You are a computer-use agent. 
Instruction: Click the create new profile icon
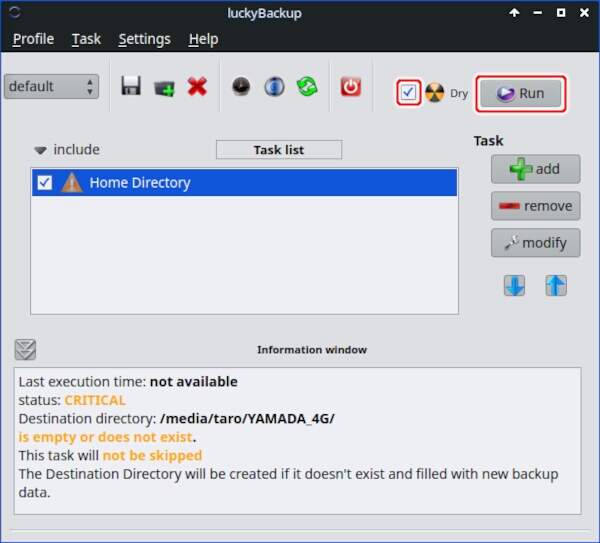[164, 87]
